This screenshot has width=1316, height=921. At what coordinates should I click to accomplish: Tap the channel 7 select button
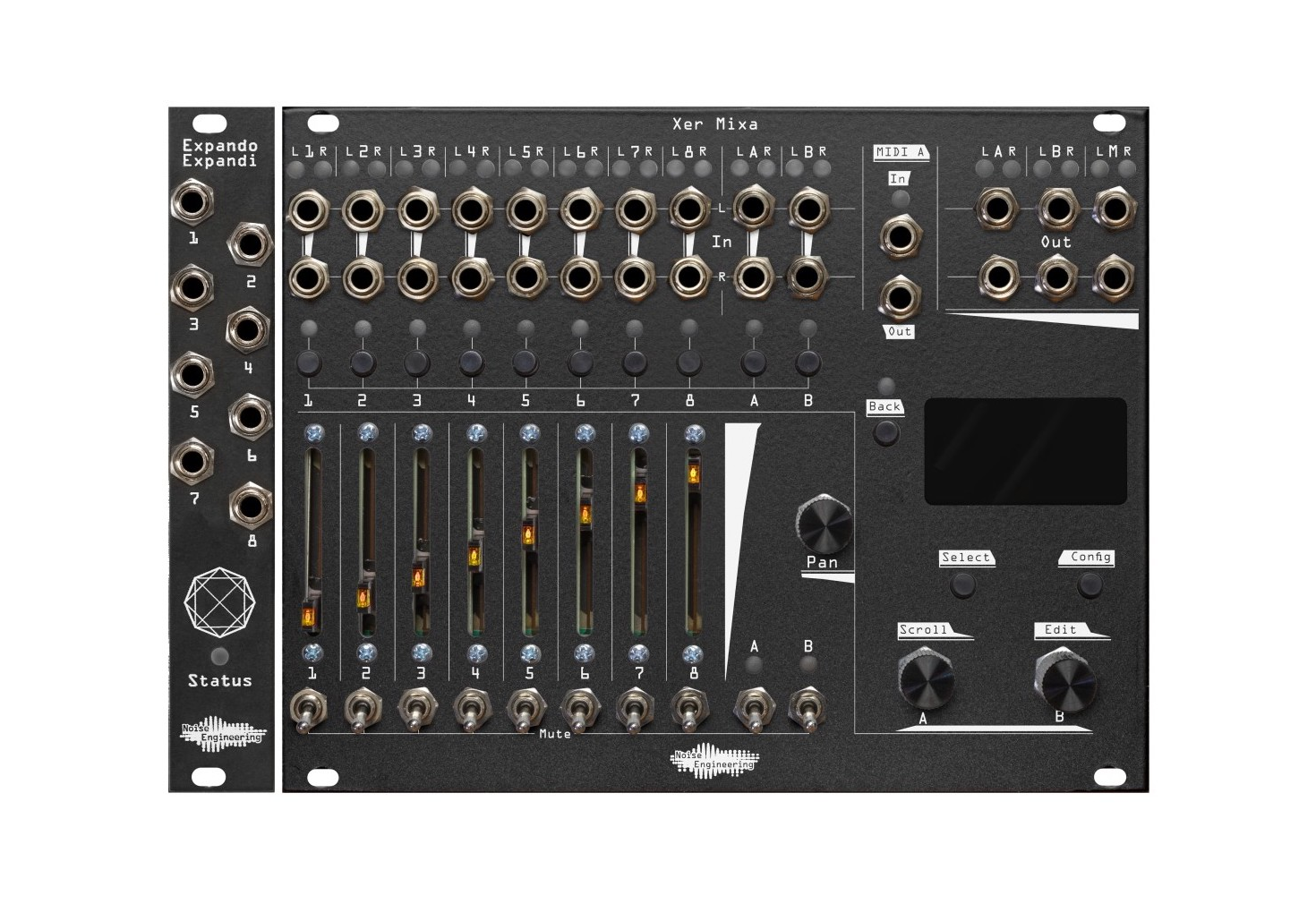[x=634, y=362]
